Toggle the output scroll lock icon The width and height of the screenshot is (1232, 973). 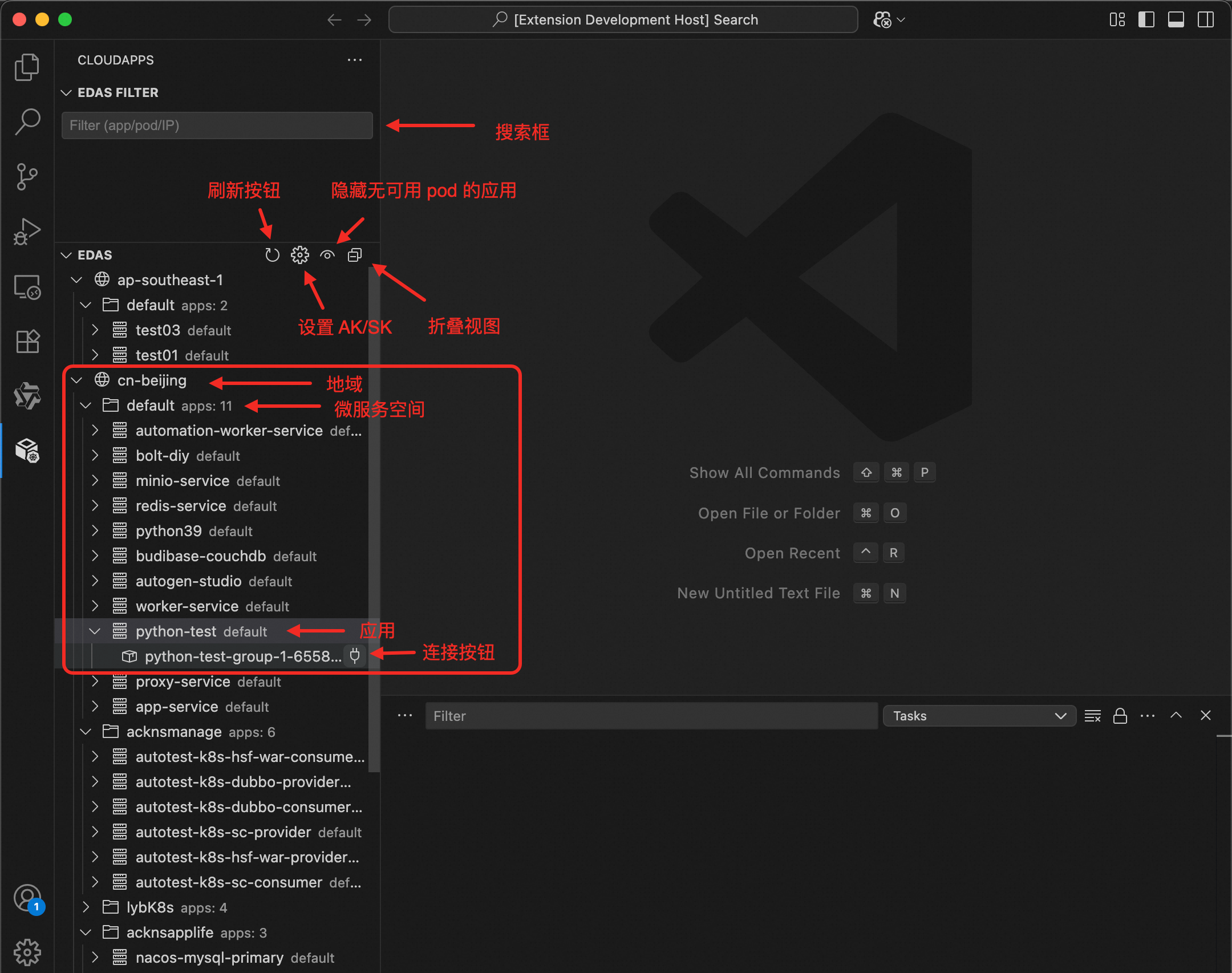pyautogui.click(x=1120, y=716)
